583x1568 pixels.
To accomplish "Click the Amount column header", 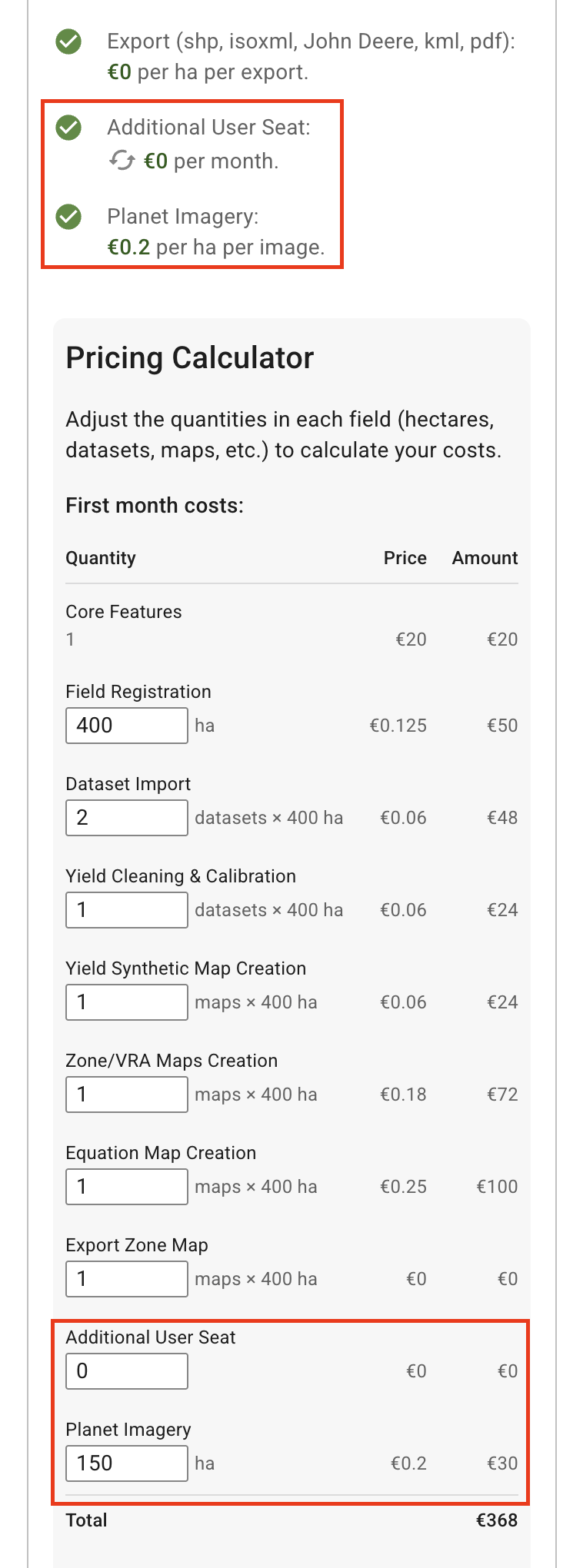I will (485, 558).
